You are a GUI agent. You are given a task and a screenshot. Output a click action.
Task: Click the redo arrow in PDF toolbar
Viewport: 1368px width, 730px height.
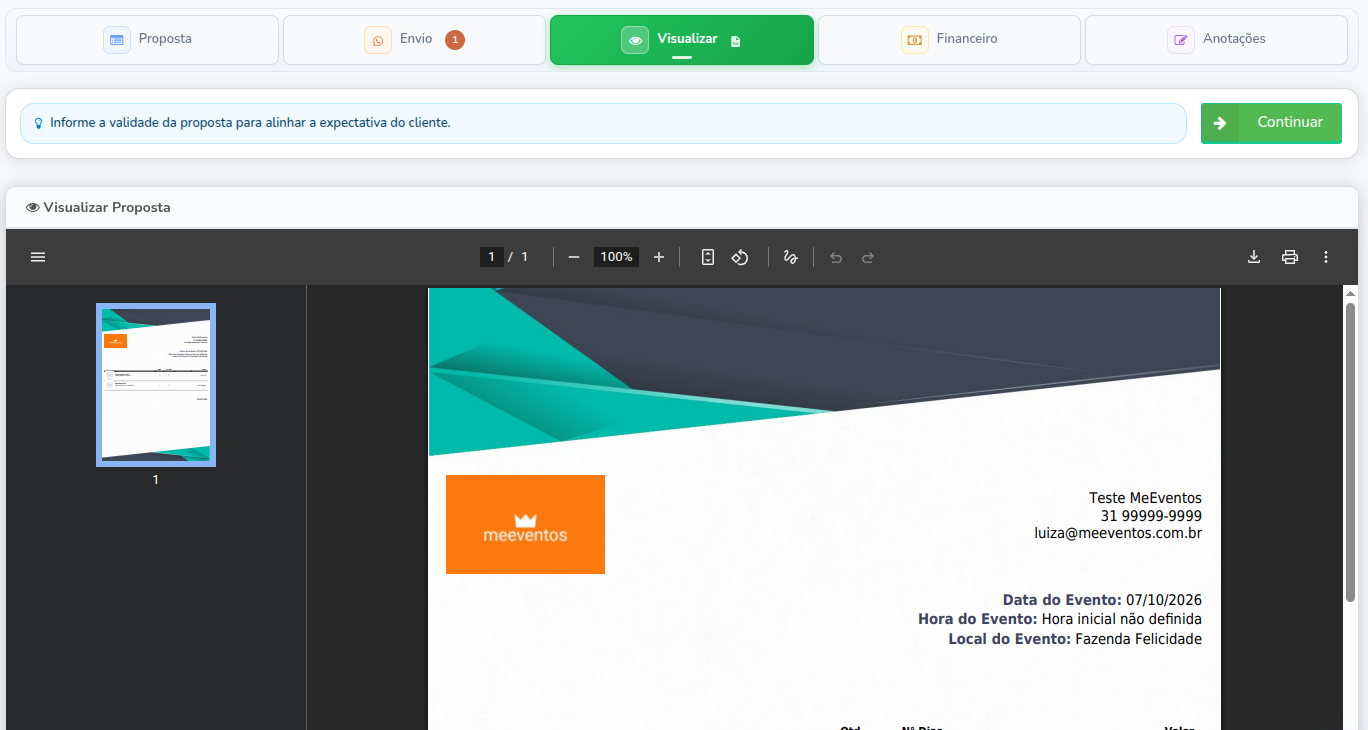point(868,257)
